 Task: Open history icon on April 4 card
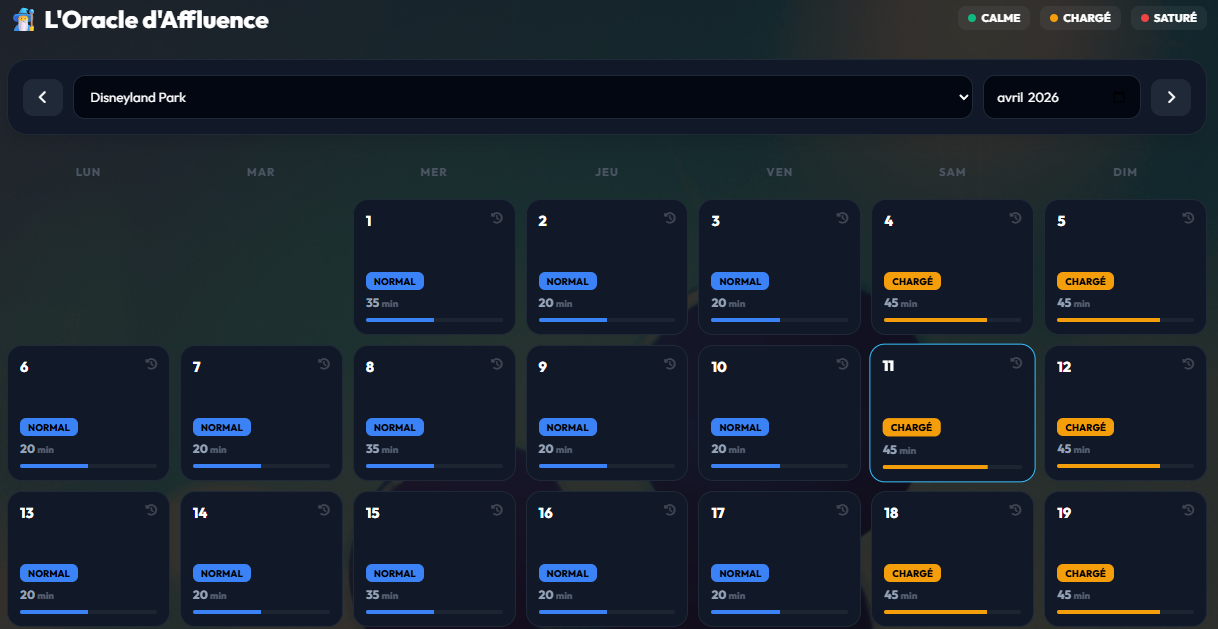click(1015, 218)
